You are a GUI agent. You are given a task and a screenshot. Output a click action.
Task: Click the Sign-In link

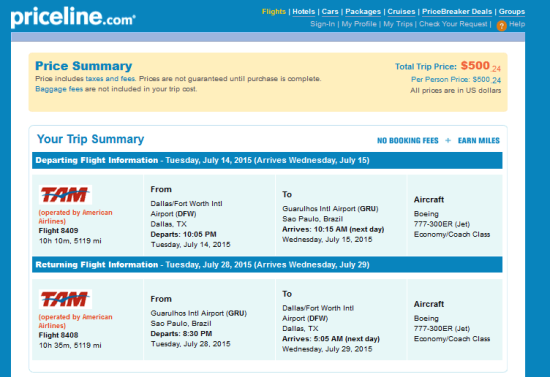[x=322, y=24]
